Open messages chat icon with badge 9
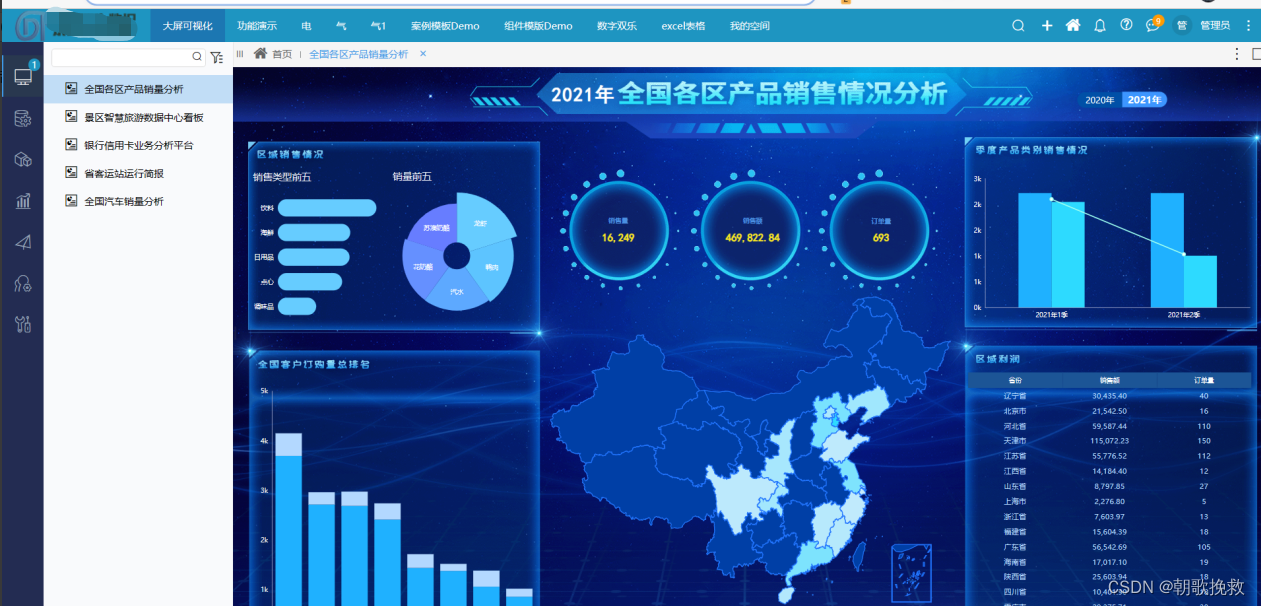This screenshot has width=1261, height=606. pyautogui.click(x=1153, y=25)
